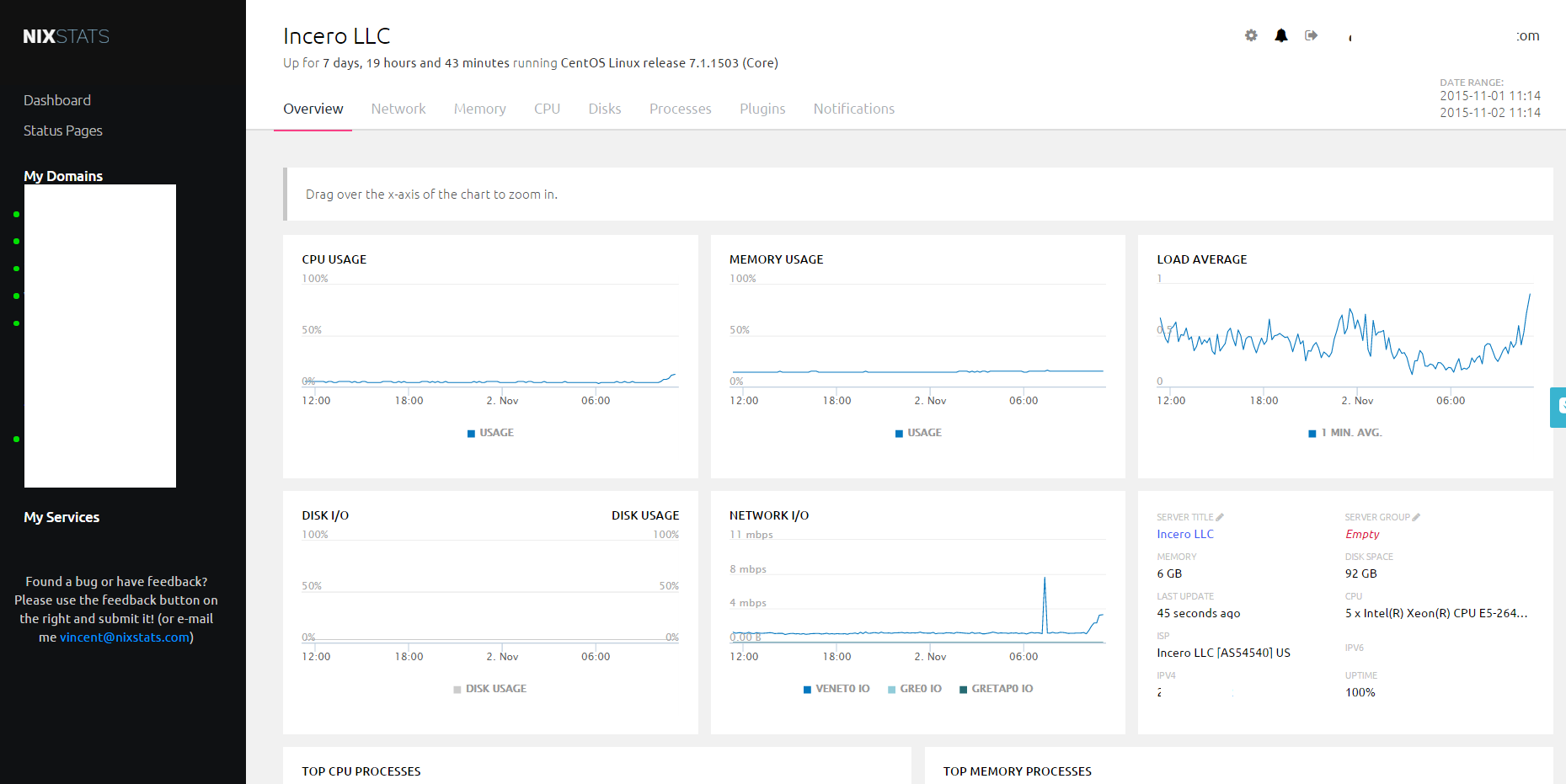Screen dimensions: 1566x784
Task: Switch to the Network tab
Action: click(398, 109)
